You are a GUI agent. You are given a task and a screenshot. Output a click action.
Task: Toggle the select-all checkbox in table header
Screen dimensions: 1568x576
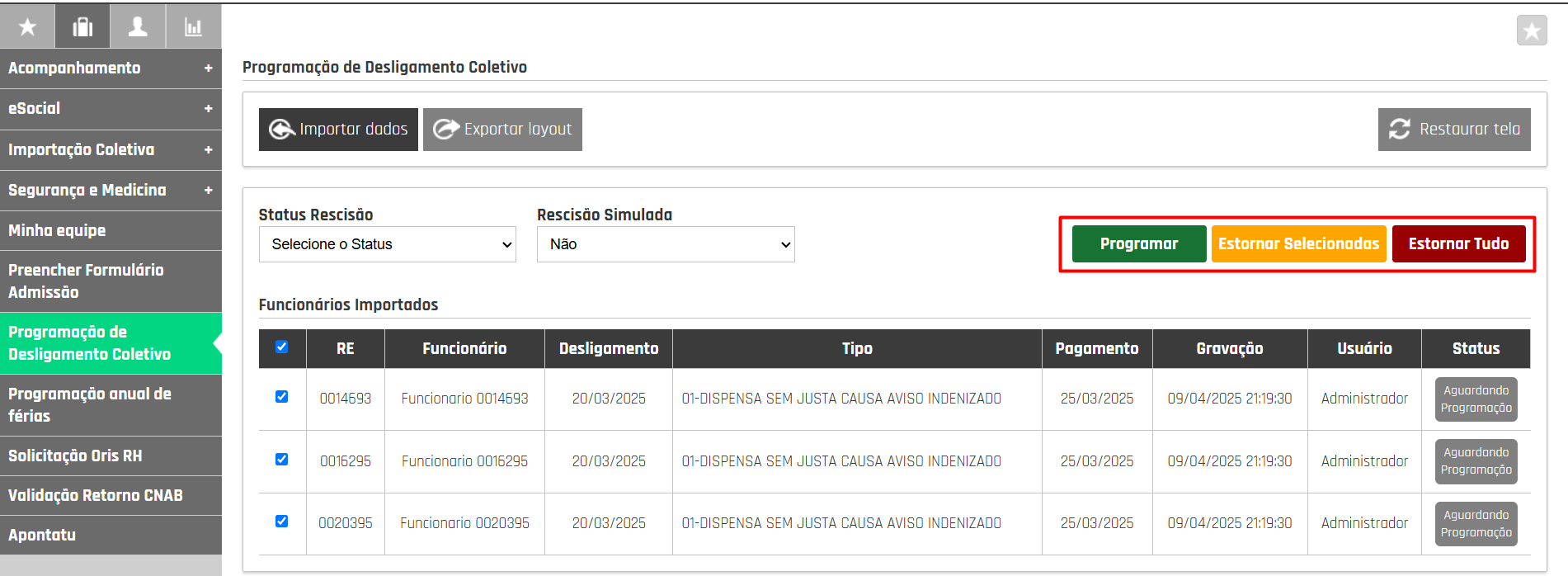coord(282,347)
